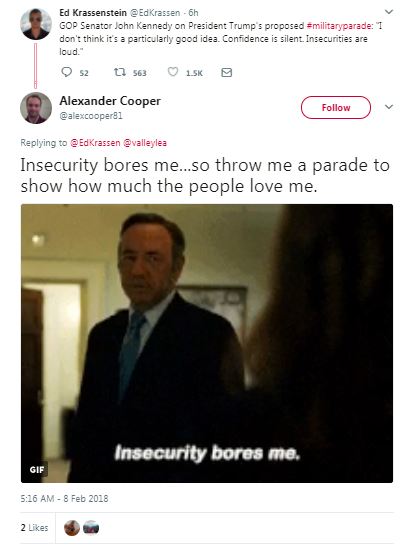Open Ed Krassenstein display name

click(x=93, y=13)
